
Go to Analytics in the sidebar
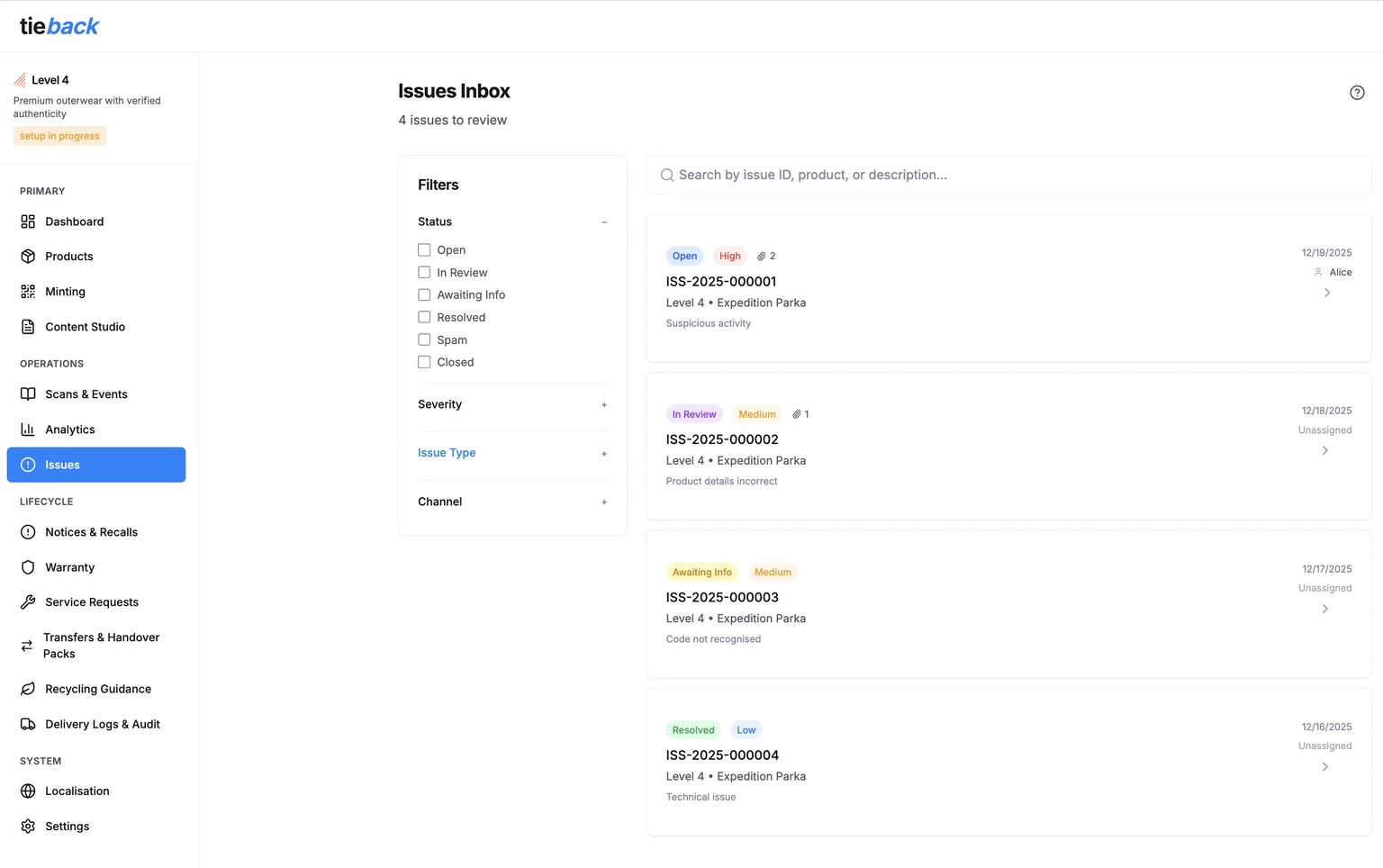(70, 429)
